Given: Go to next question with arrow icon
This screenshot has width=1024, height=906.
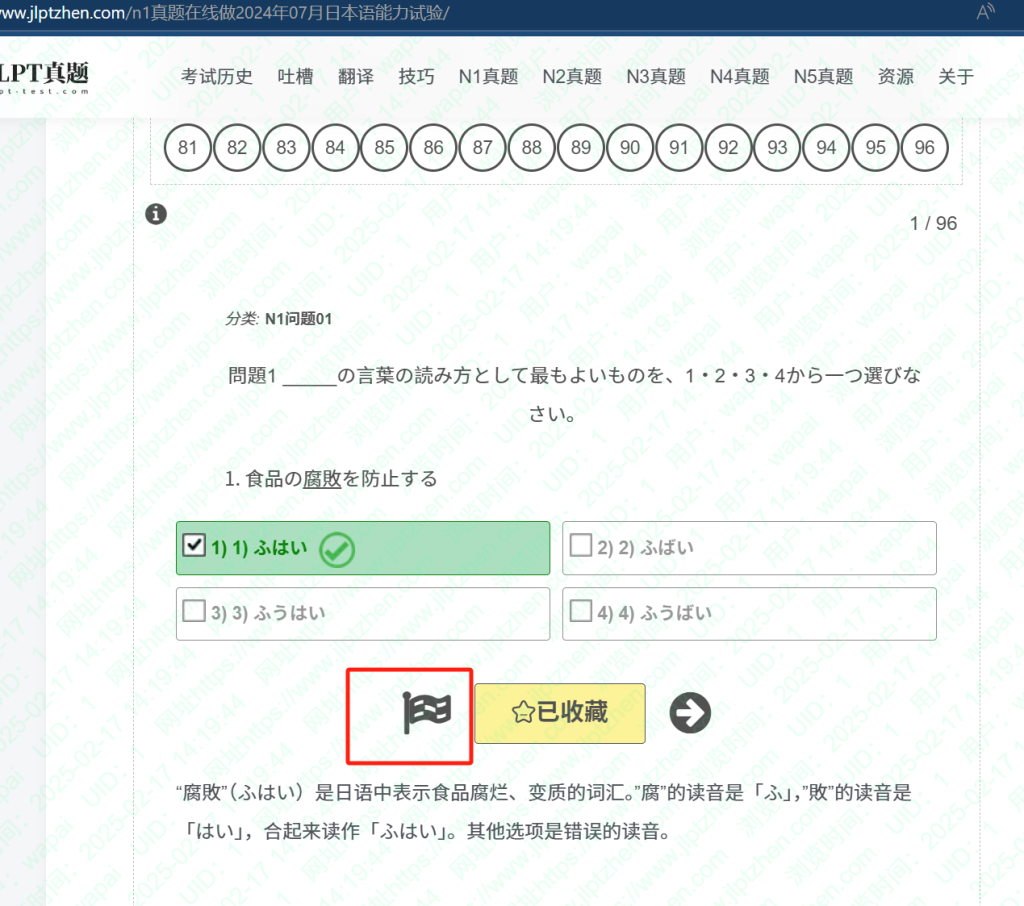Looking at the screenshot, I should tap(690, 713).
